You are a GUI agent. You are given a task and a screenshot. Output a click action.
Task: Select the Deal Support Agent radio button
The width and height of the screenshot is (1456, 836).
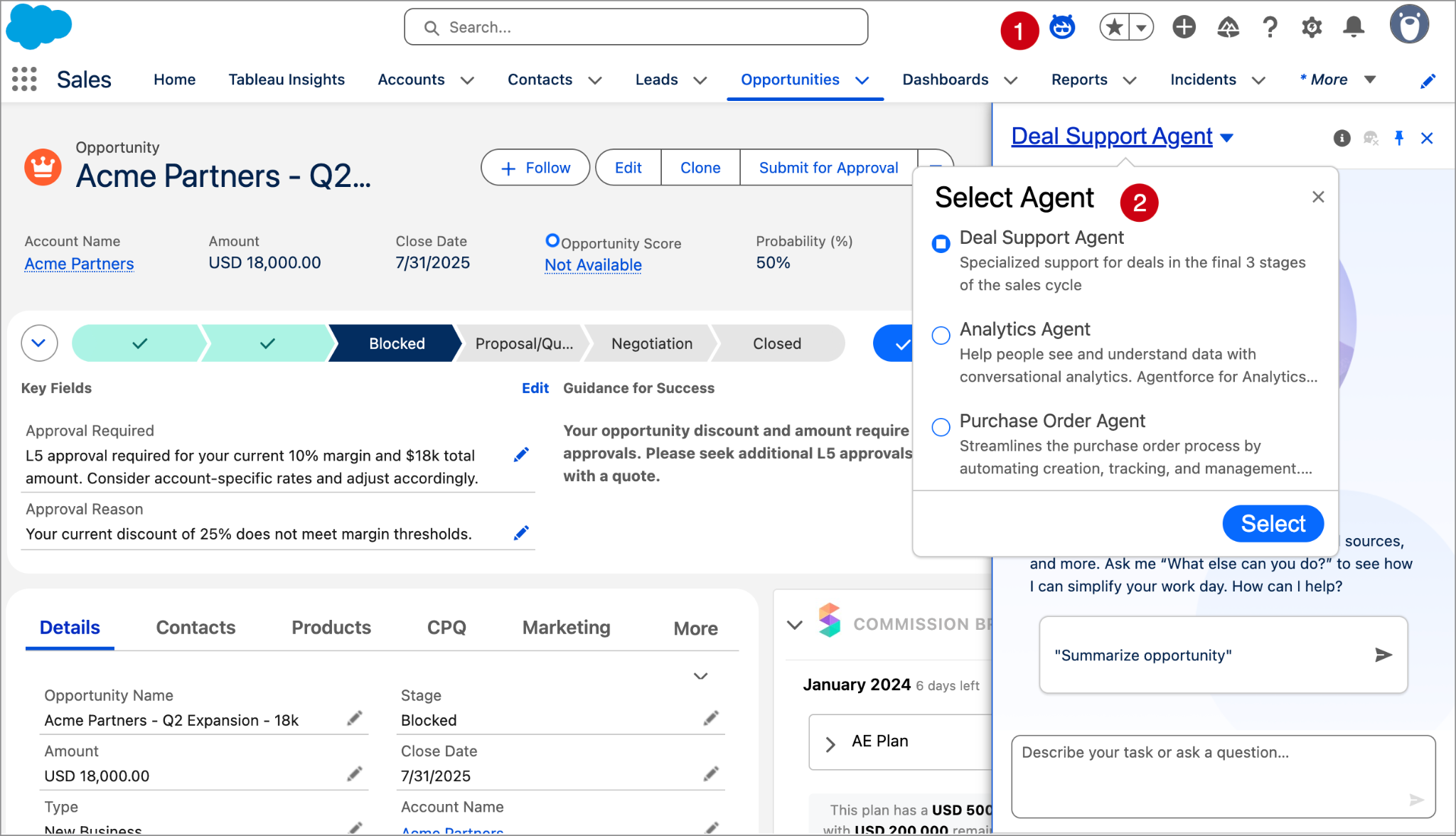[941, 244]
